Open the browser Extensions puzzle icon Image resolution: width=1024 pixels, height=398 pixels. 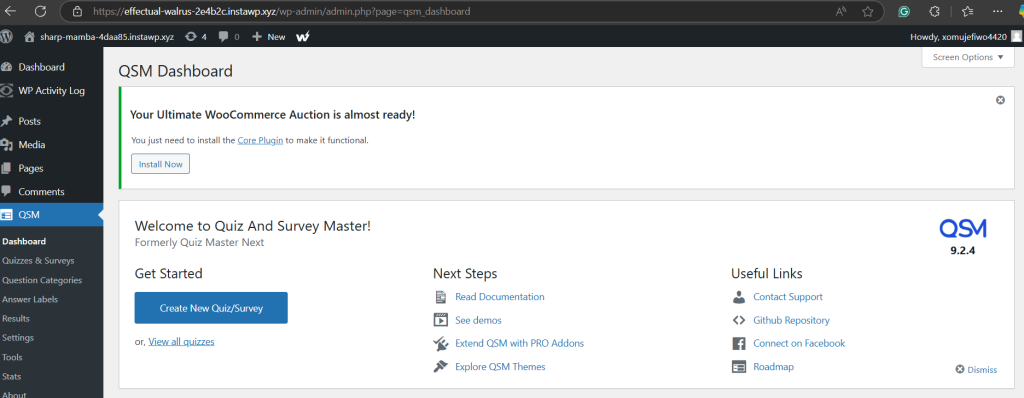click(935, 11)
